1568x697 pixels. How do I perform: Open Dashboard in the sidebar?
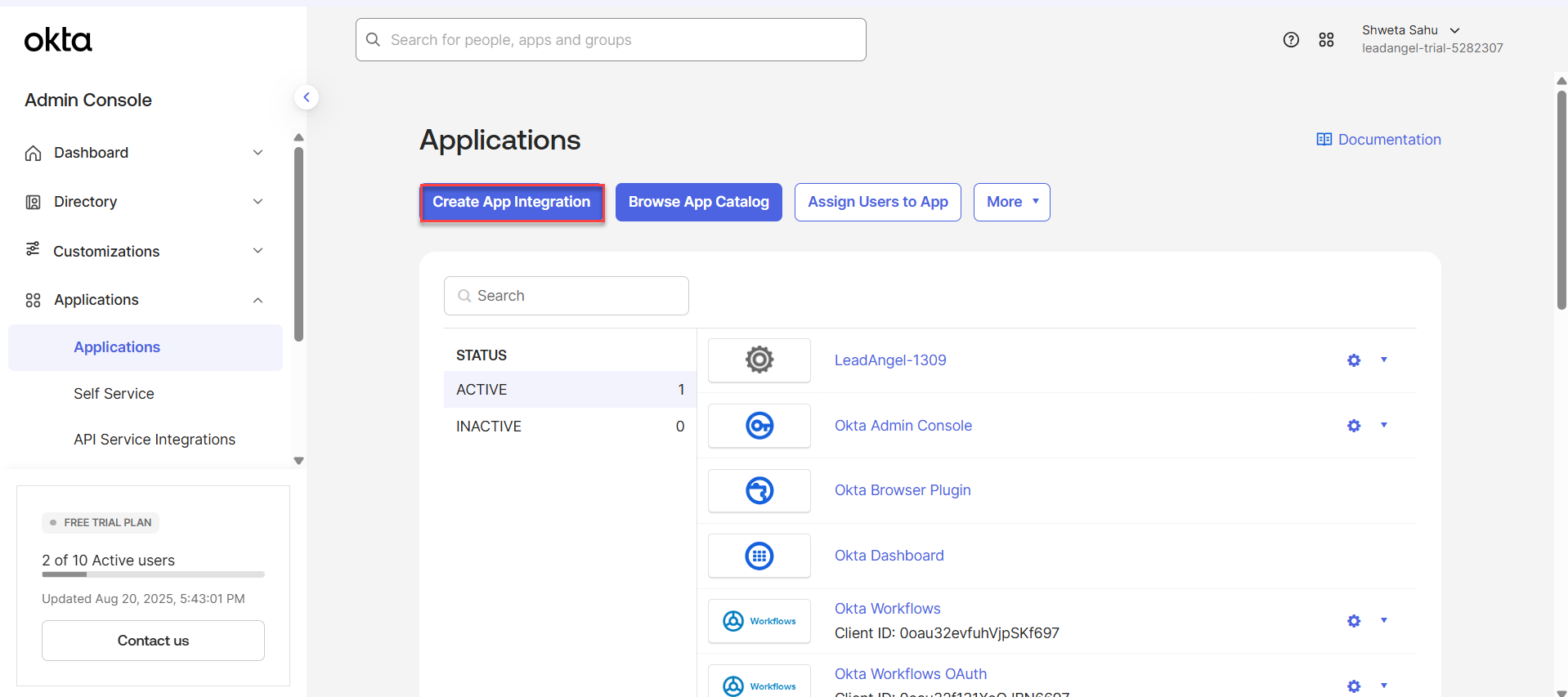coord(91,153)
